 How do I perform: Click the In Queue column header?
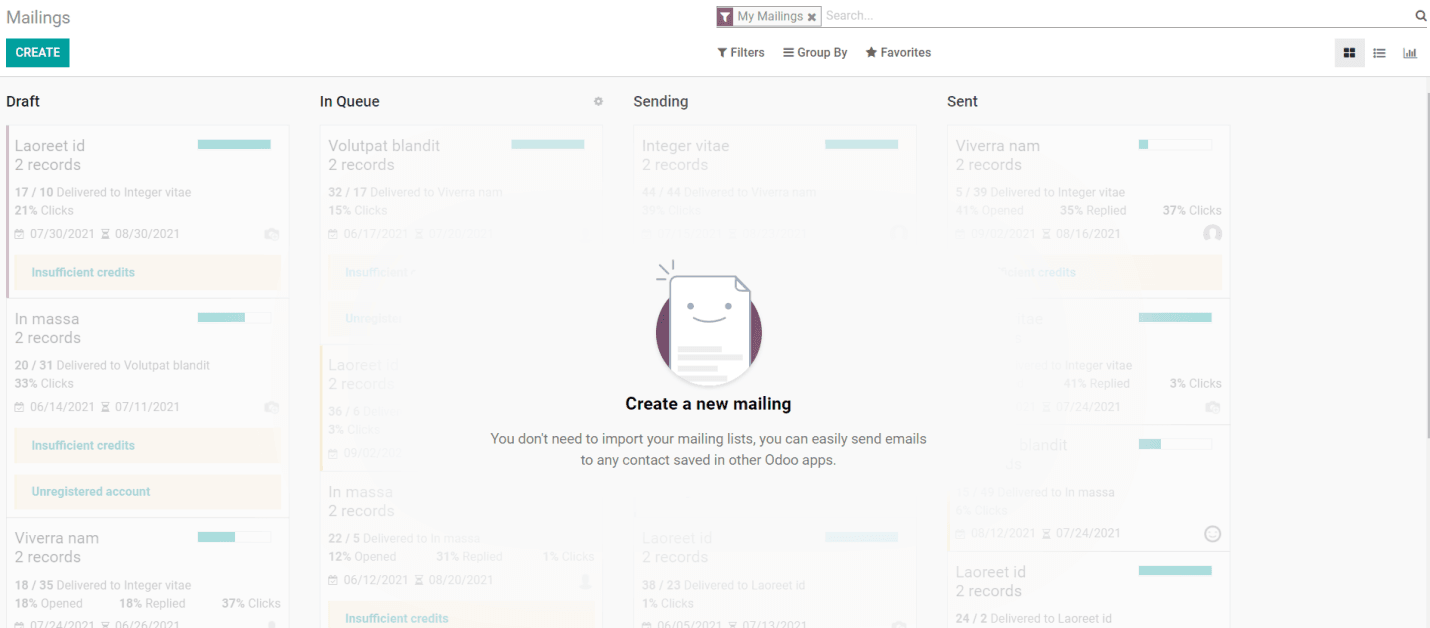(350, 102)
